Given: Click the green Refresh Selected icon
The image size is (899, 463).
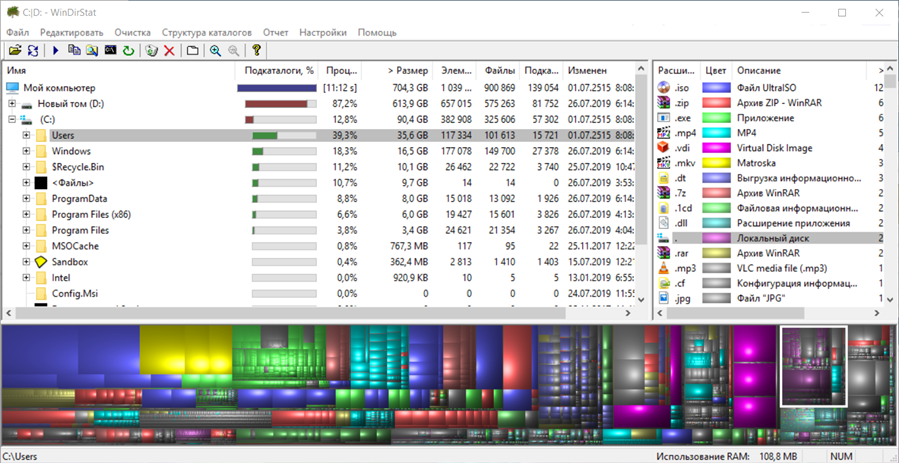Looking at the screenshot, I should [x=128, y=50].
